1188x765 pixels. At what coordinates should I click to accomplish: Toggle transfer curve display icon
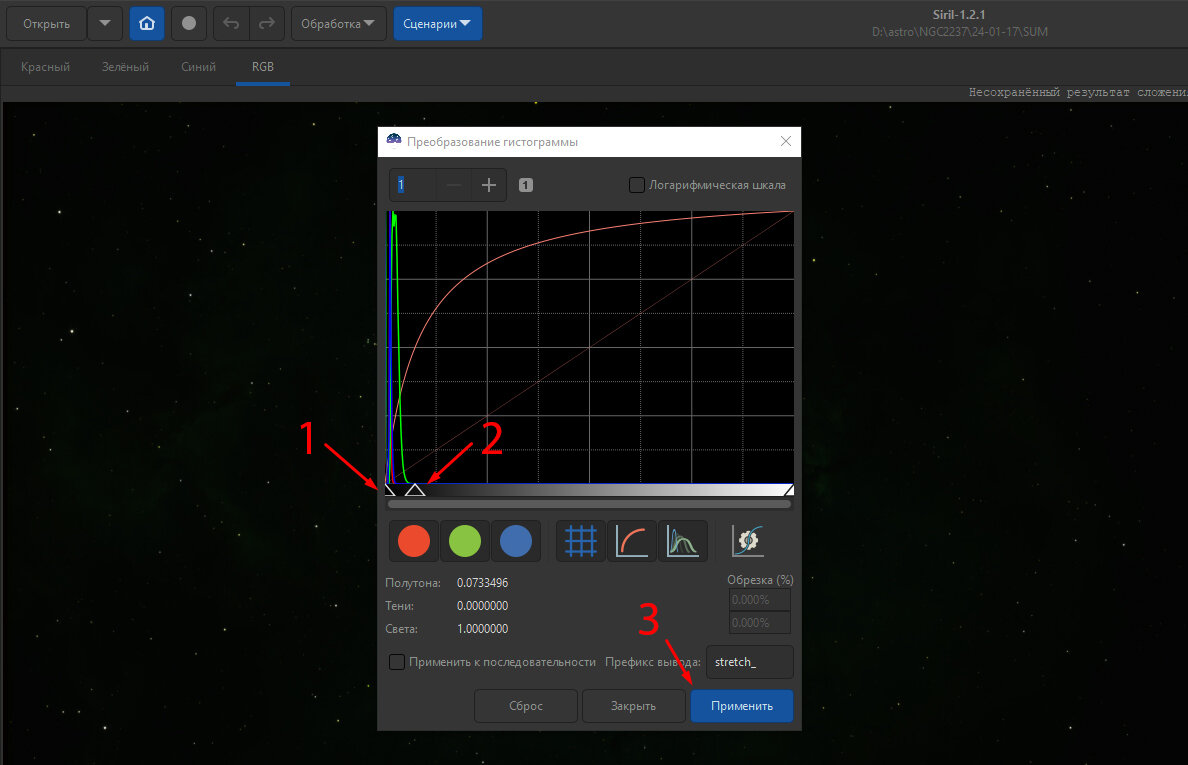(x=632, y=542)
